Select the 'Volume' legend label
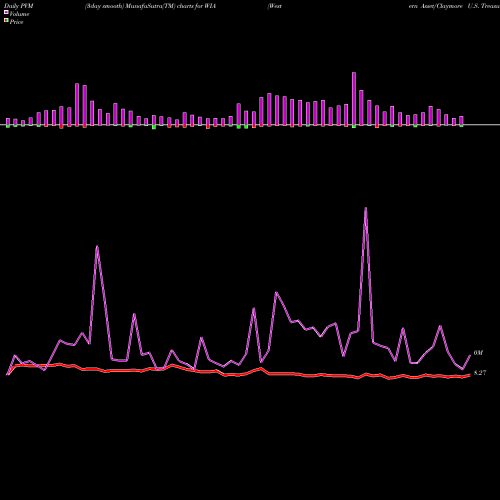 (x=19, y=14)
